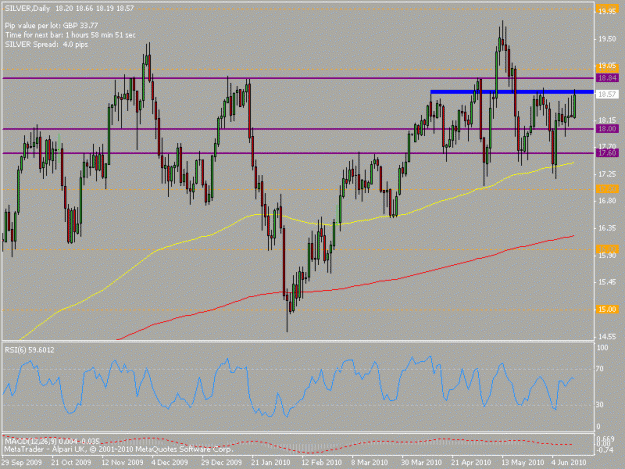The height and width of the screenshot is (469, 625).
Task: Click the 12 Nov 2009 date label
Action: tap(122, 462)
